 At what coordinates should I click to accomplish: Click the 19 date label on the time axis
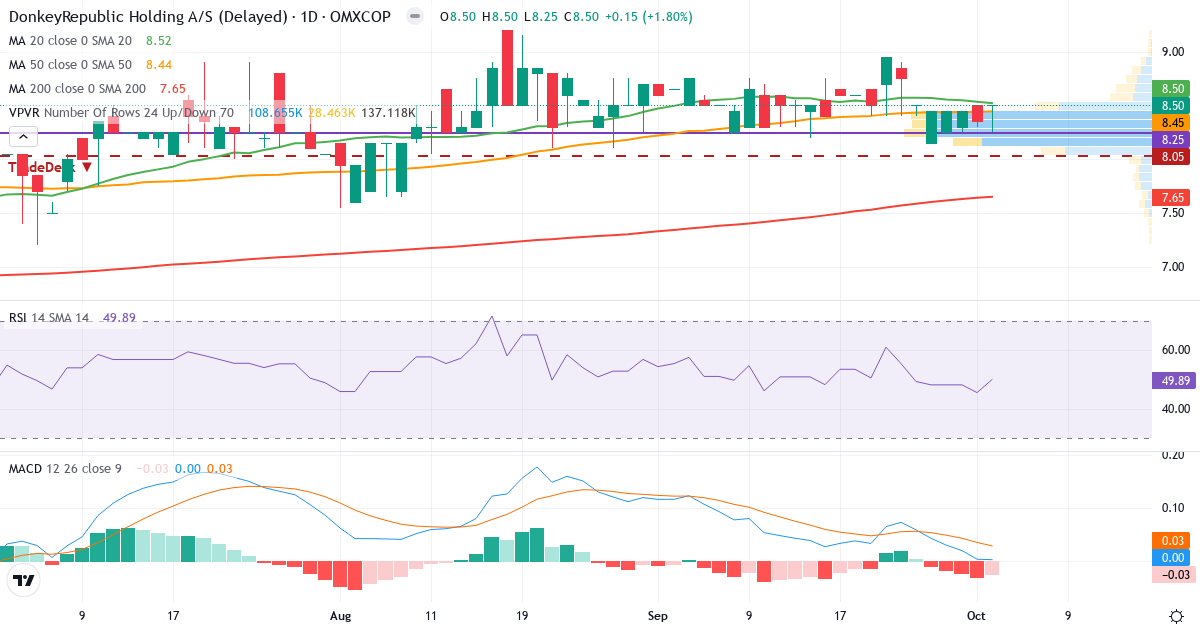[x=522, y=615]
